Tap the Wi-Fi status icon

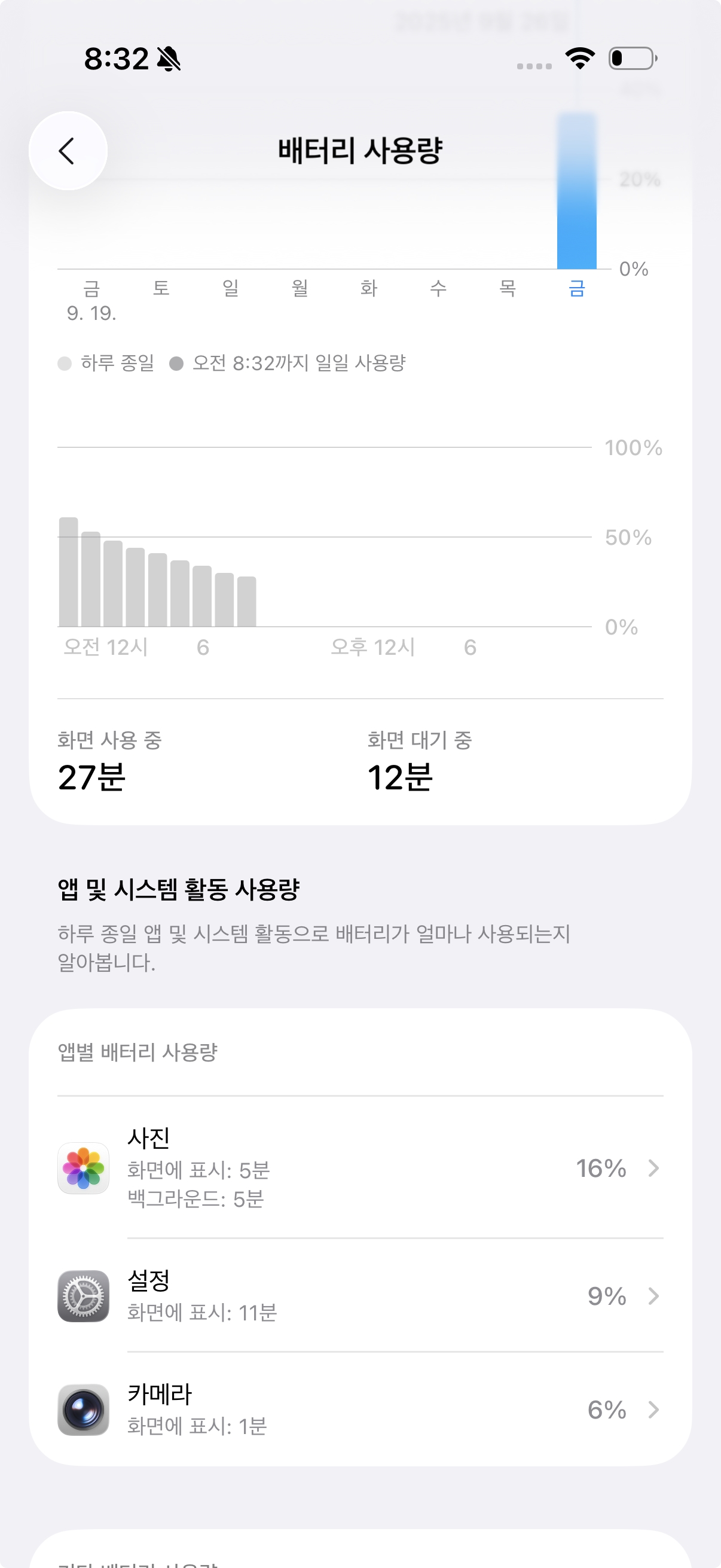pos(580,59)
